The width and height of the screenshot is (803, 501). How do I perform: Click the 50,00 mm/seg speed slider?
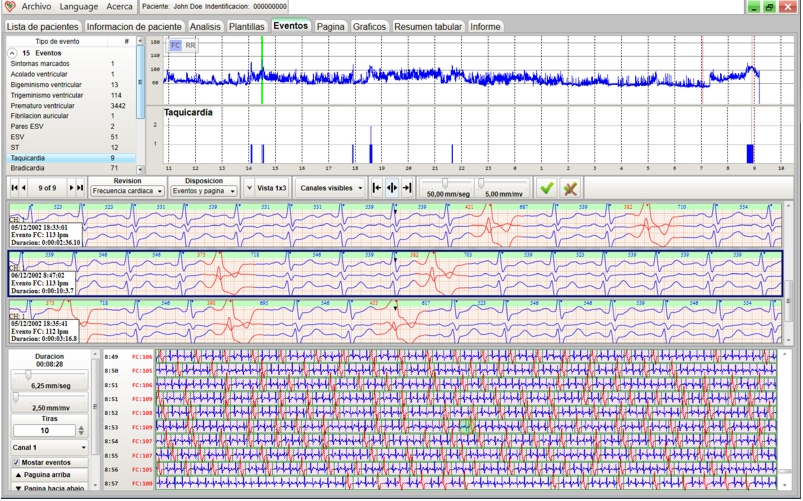[x=443, y=183]
